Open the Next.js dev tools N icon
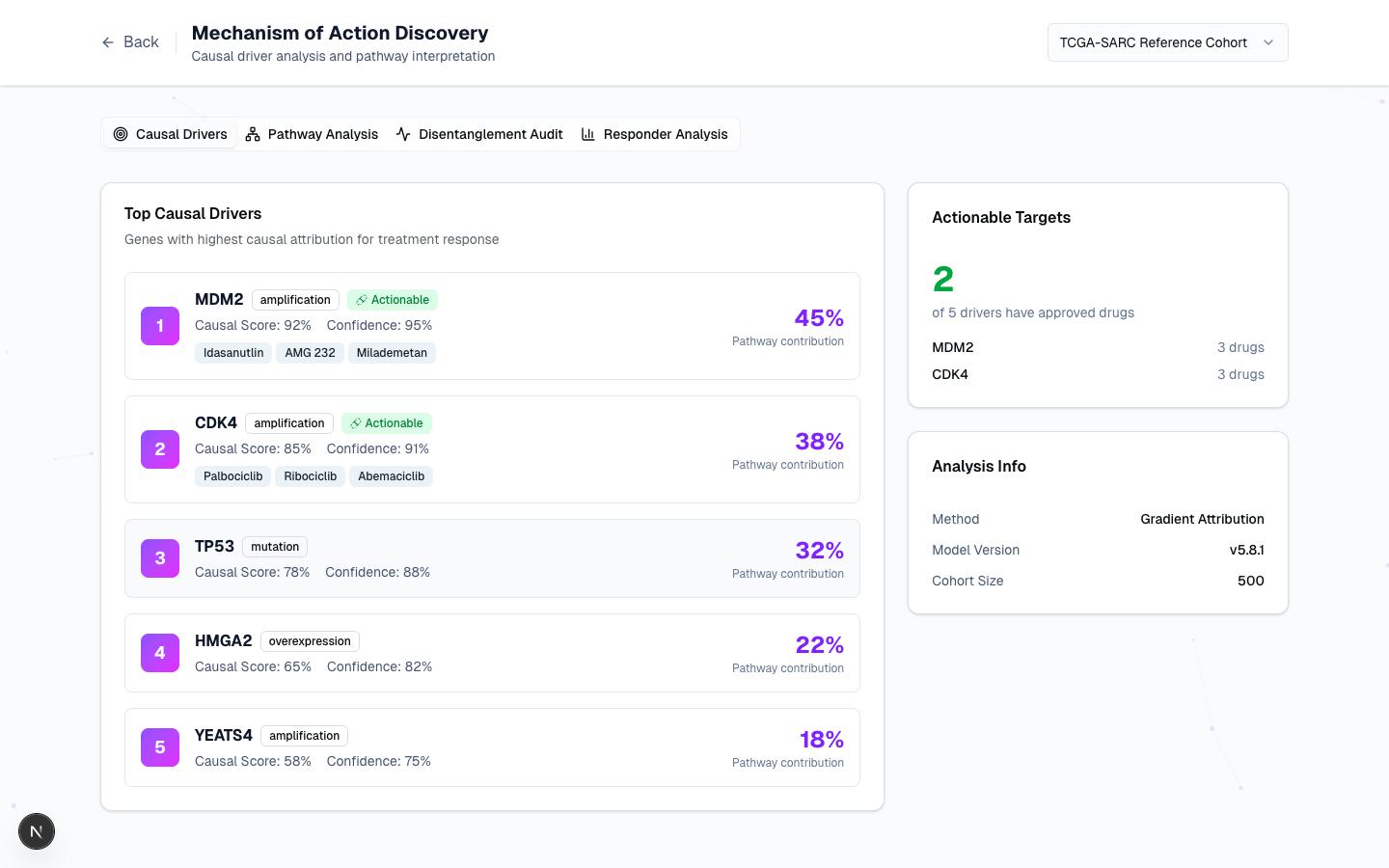The height and width of the screenshot is (868, 1389). 37,831
